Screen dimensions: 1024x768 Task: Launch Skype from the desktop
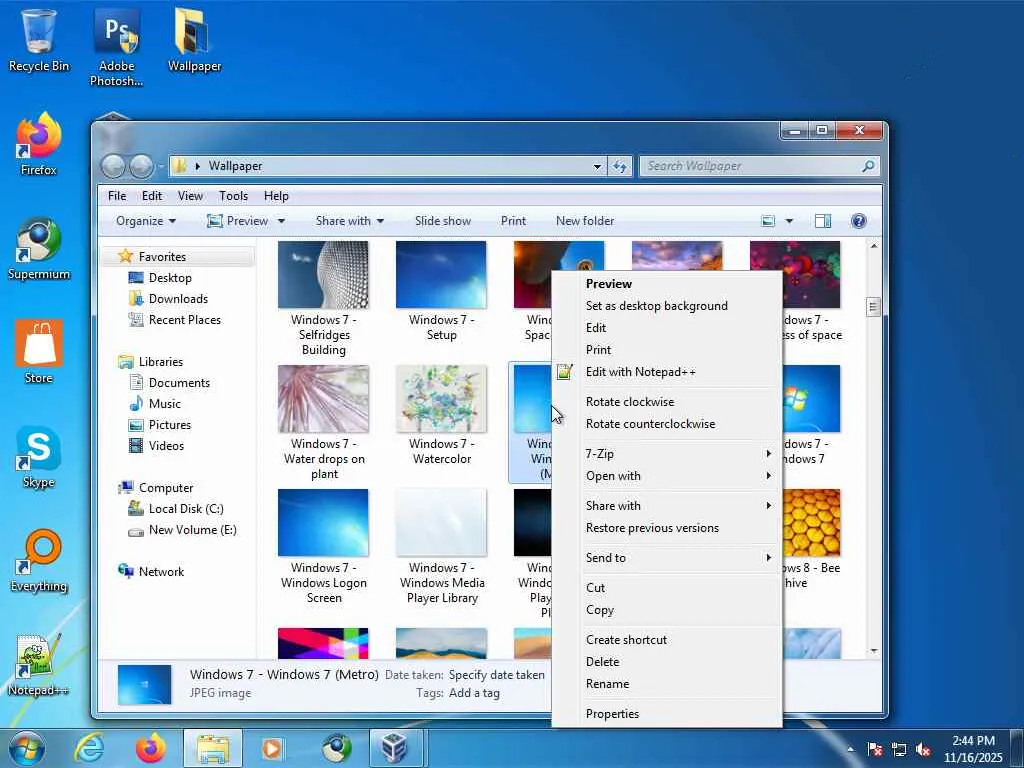coord(39,456)
